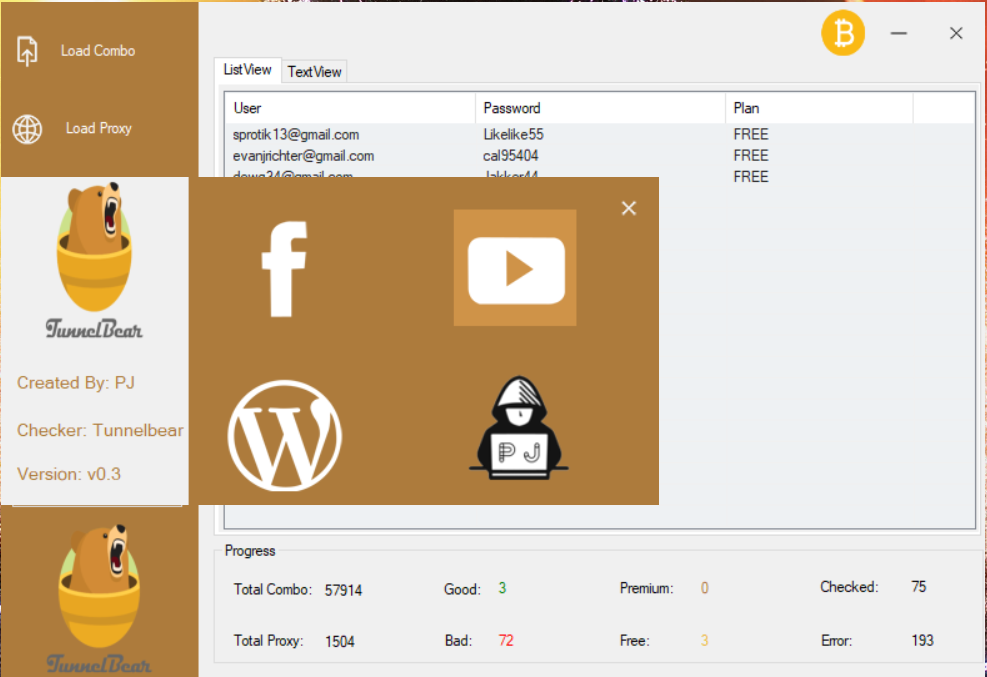Sort by the Password column header
This screenshot has width=987, height=677.
pos(601,108)
